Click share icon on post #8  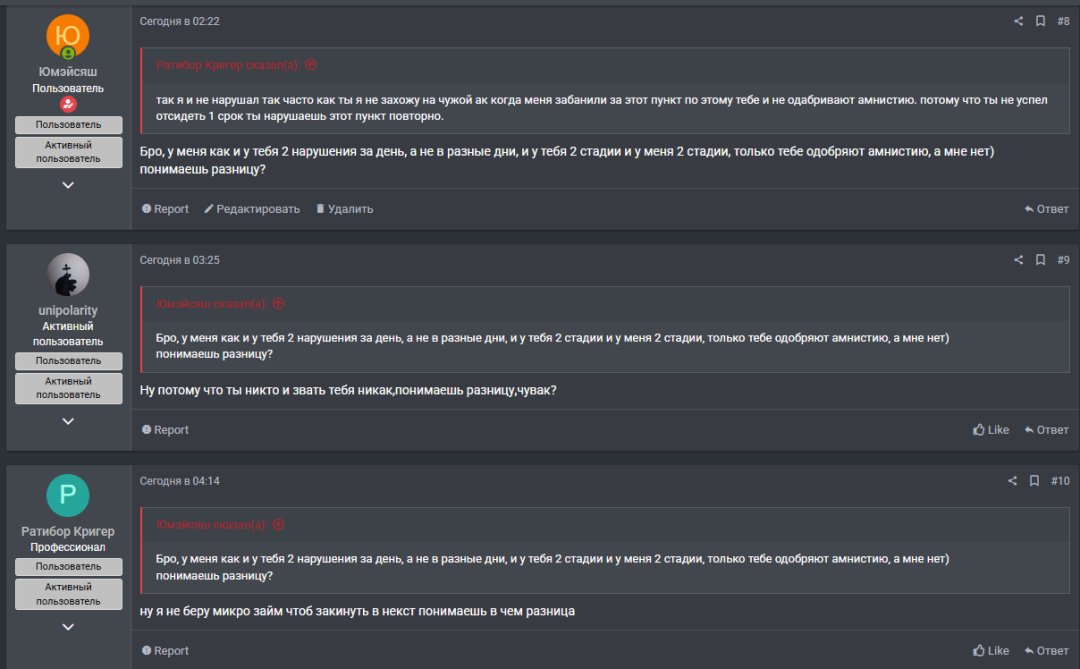click(x=1019, y=21)
